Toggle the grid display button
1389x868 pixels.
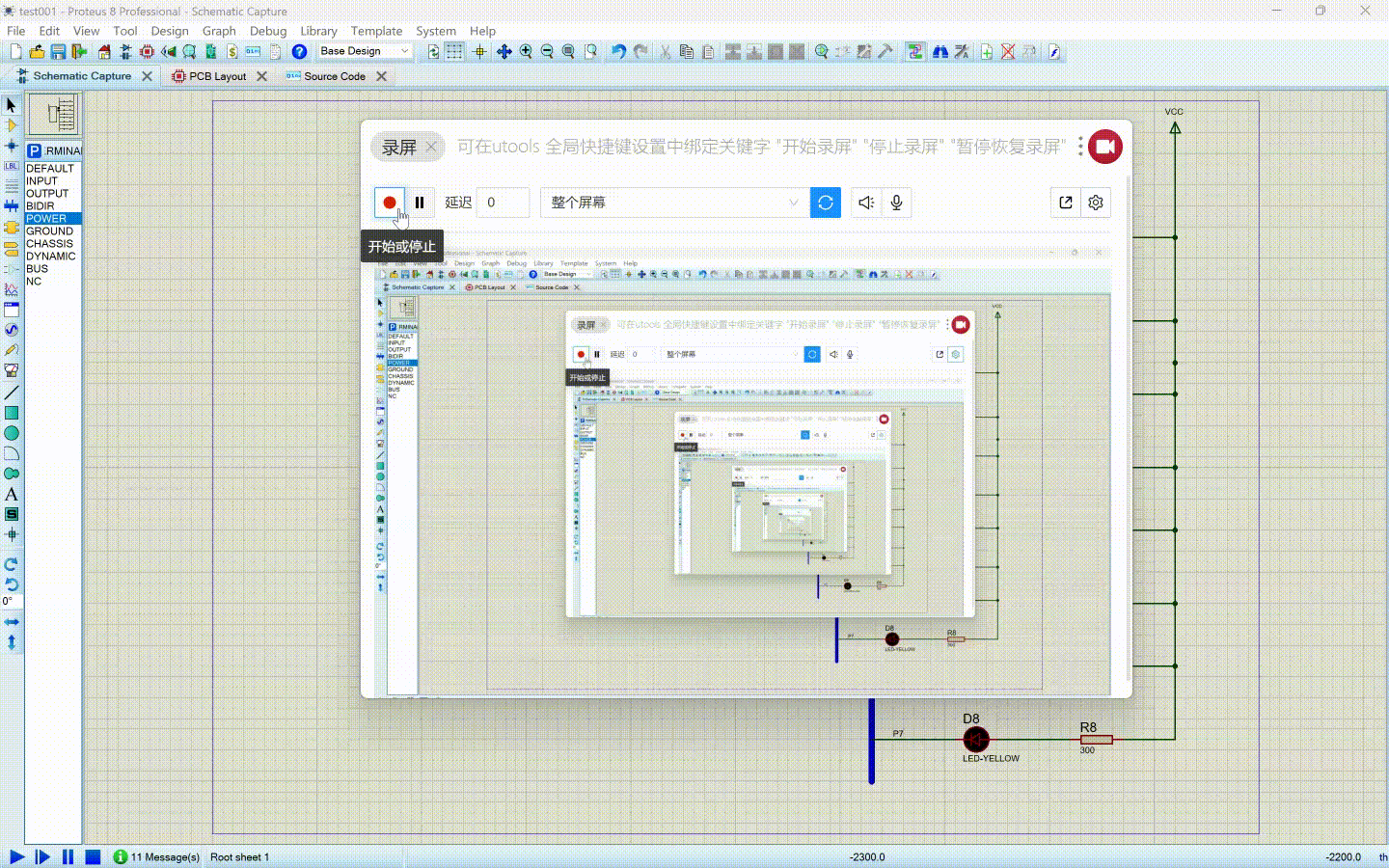454,52
